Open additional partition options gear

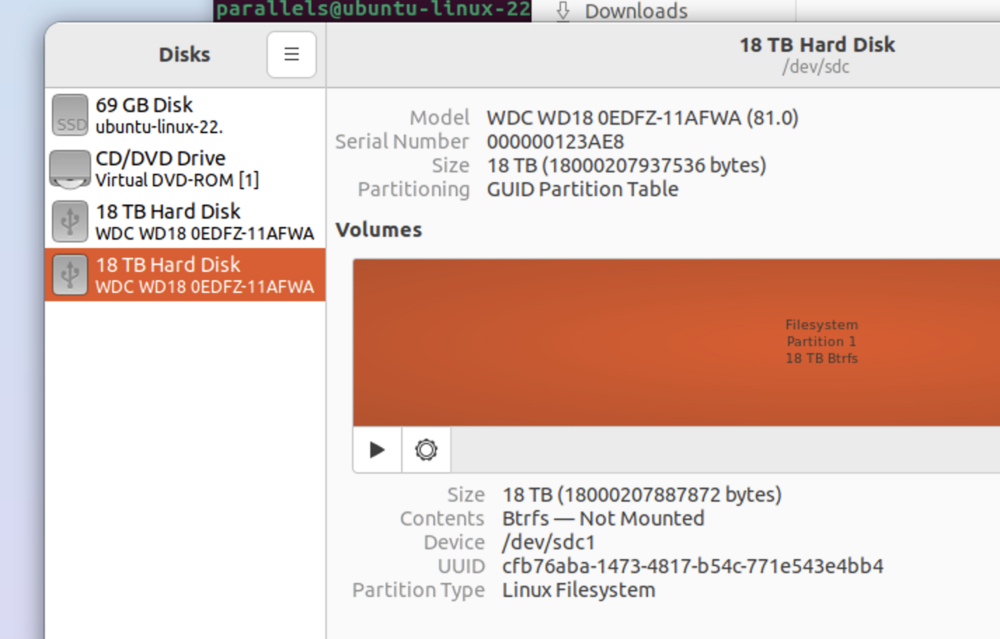pos(426,450)
